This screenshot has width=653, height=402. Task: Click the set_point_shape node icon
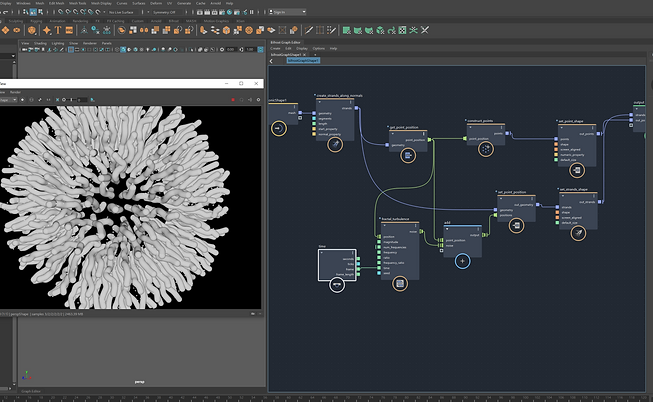tap(577, 170)
